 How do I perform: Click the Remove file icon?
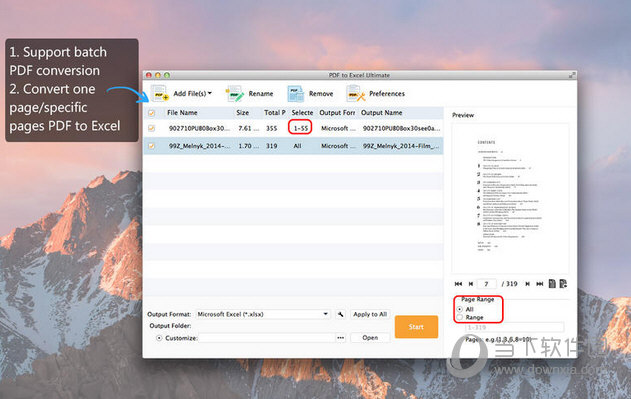pyautogui.click(x=296, y=93)
